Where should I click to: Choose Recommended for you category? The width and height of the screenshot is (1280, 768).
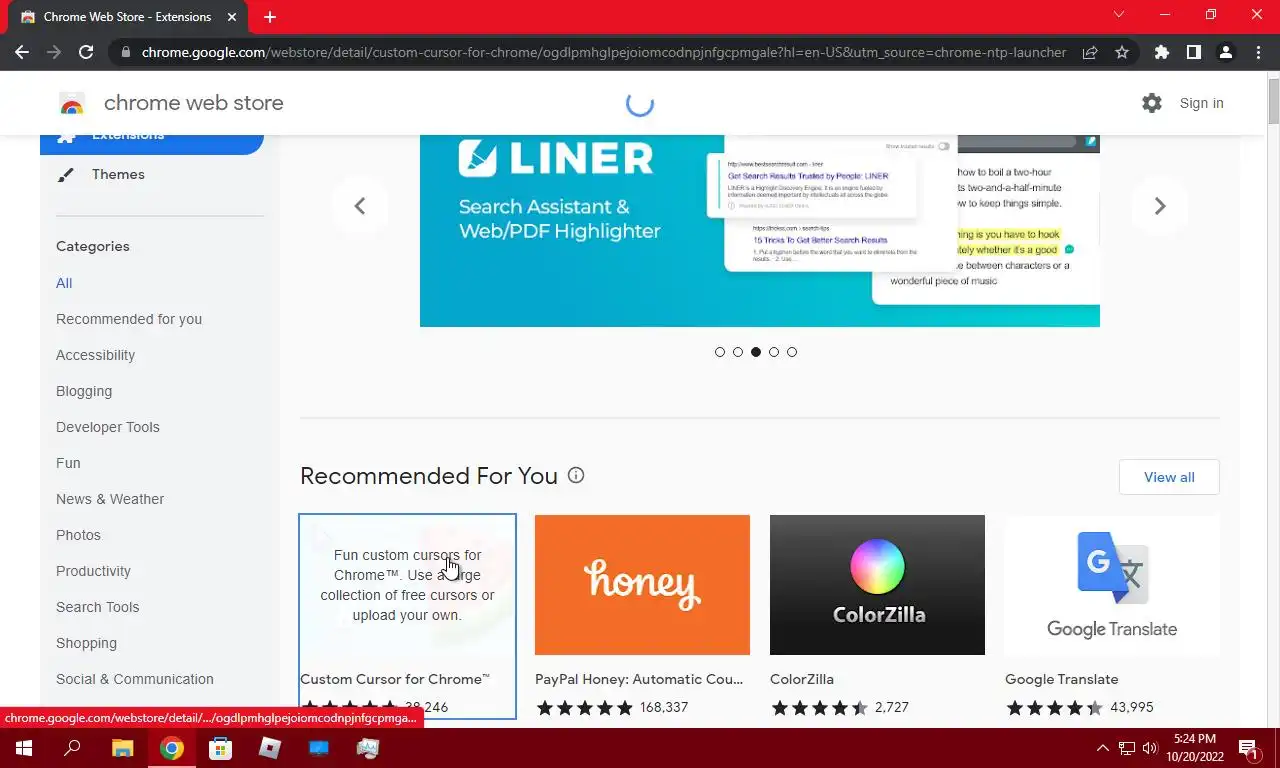[x=129, y=319]
